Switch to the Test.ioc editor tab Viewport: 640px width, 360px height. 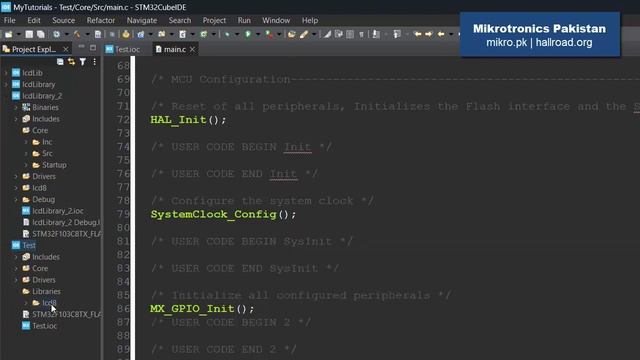(x=123, y=49)
